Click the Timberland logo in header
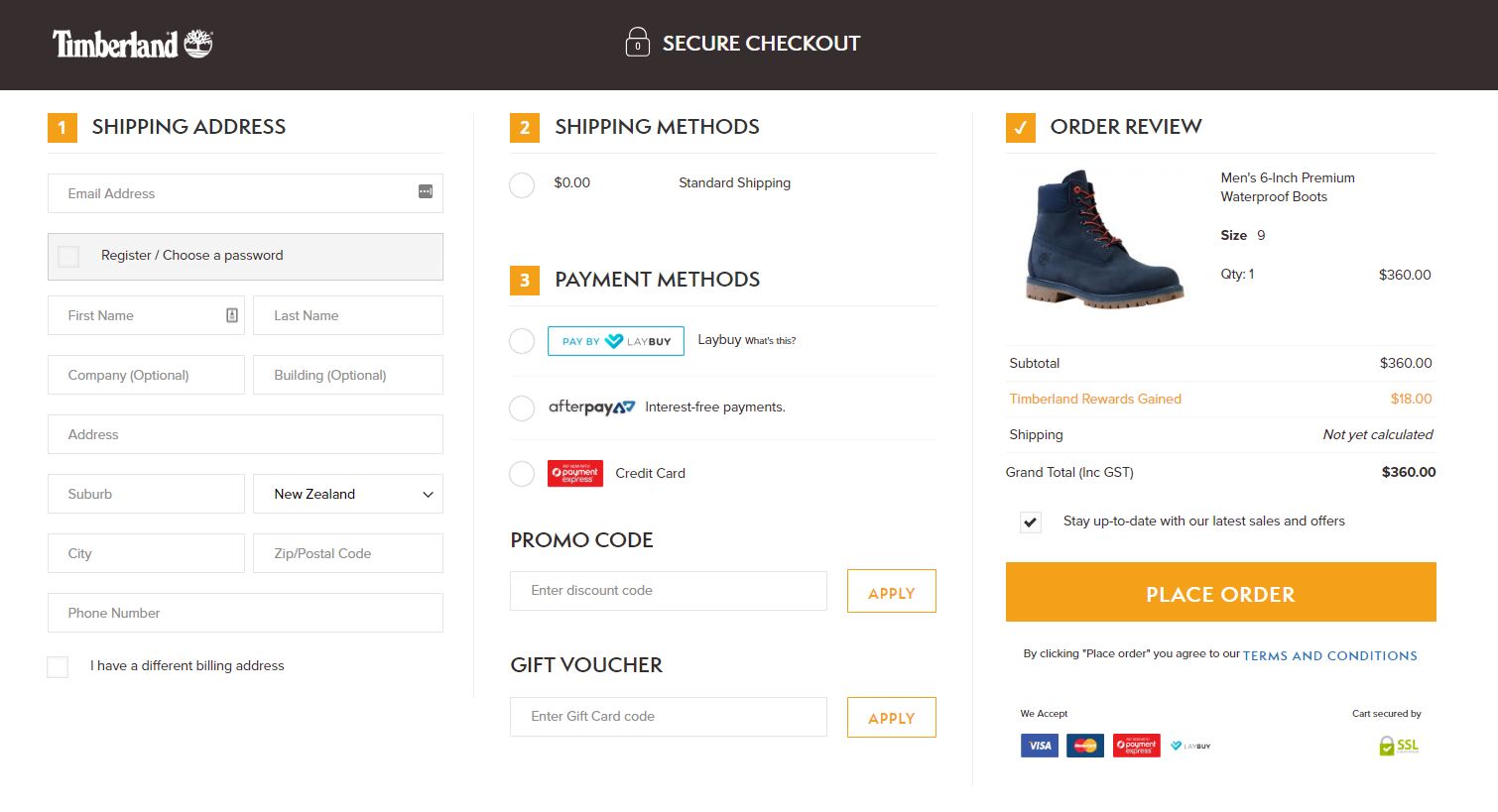 [133, 44]
